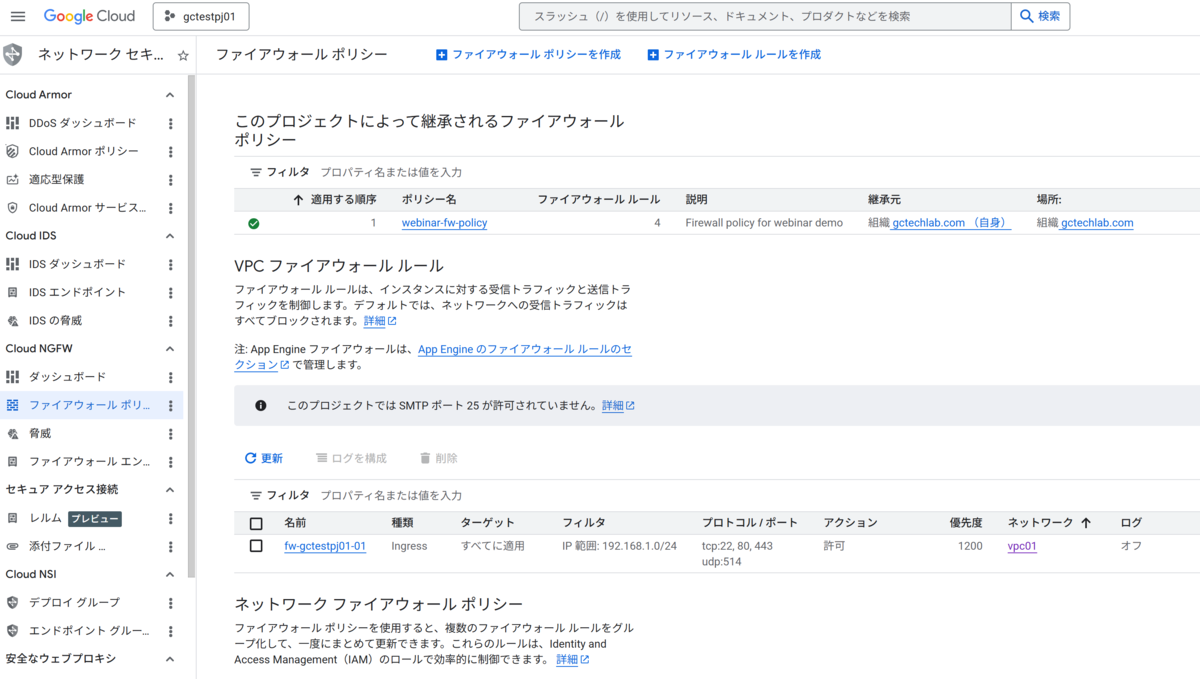Viewport: 1200px width, 679px height.
Task: Open IDS の脅威 sidebar item
Action: (55, 321)
